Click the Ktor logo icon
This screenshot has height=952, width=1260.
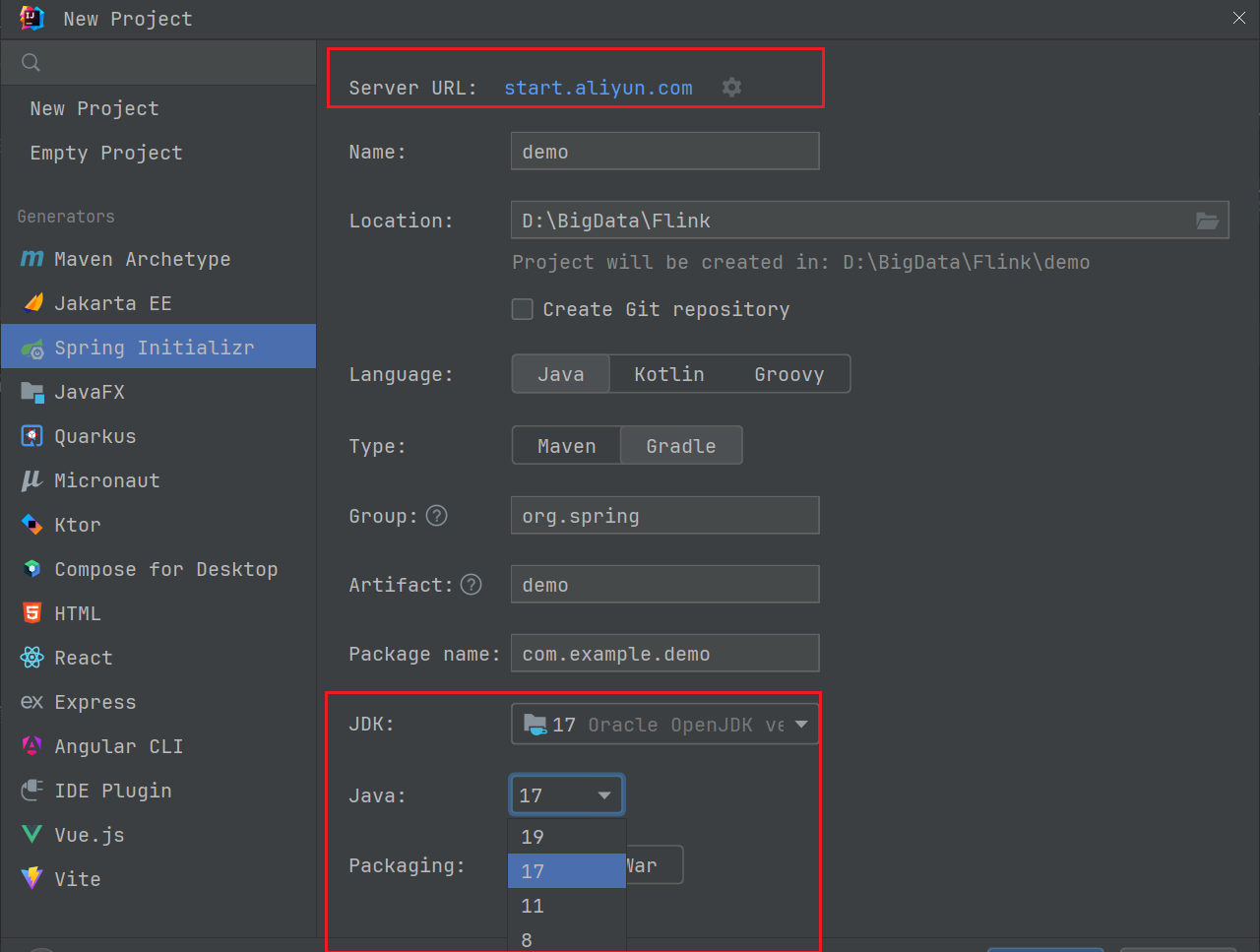32,525
